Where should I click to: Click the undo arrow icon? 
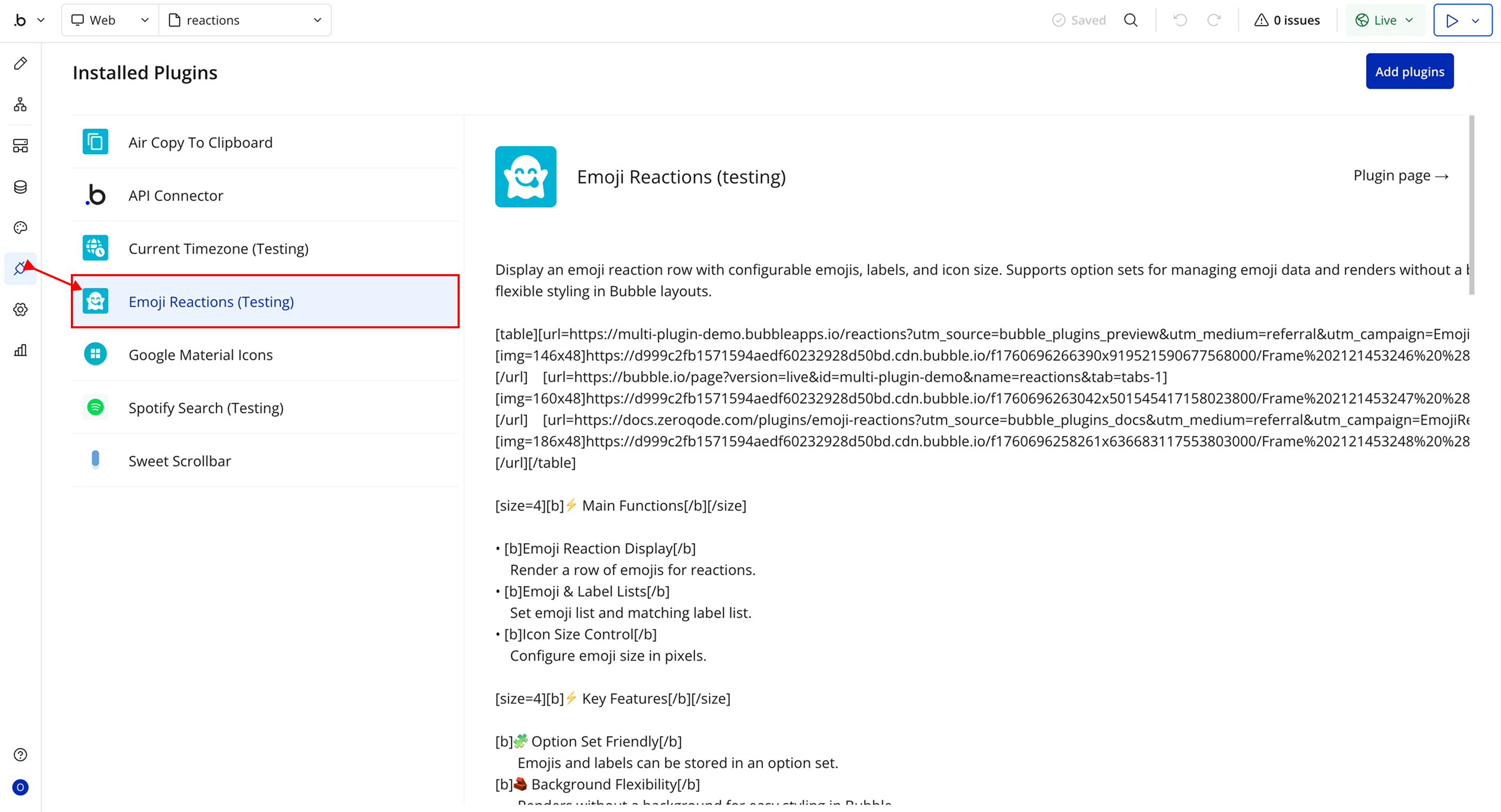[1180, 20]
